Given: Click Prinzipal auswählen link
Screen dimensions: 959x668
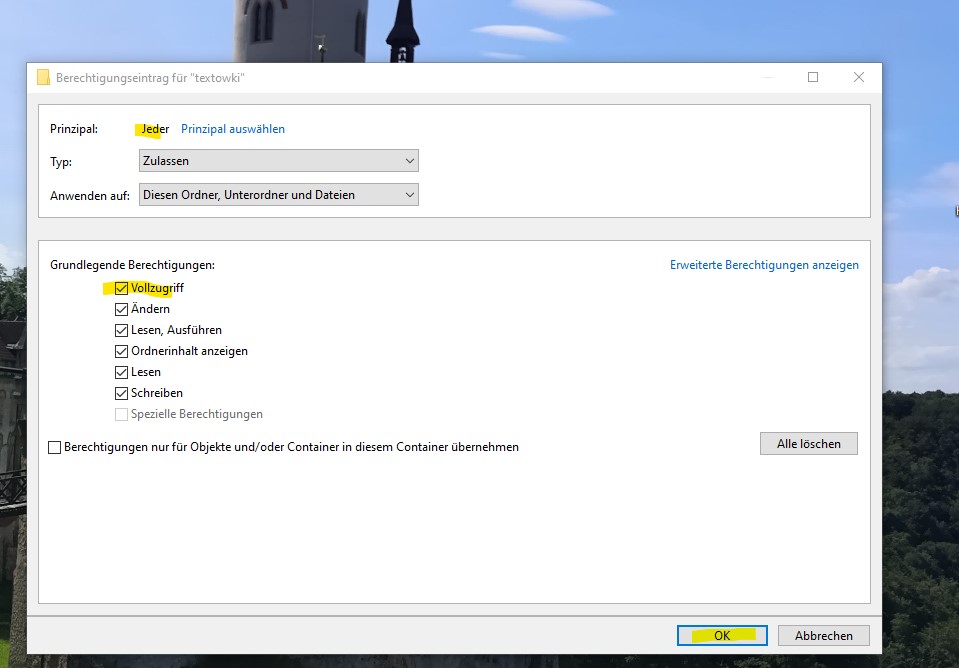Looking at the screenshot, I should [232, 129].
